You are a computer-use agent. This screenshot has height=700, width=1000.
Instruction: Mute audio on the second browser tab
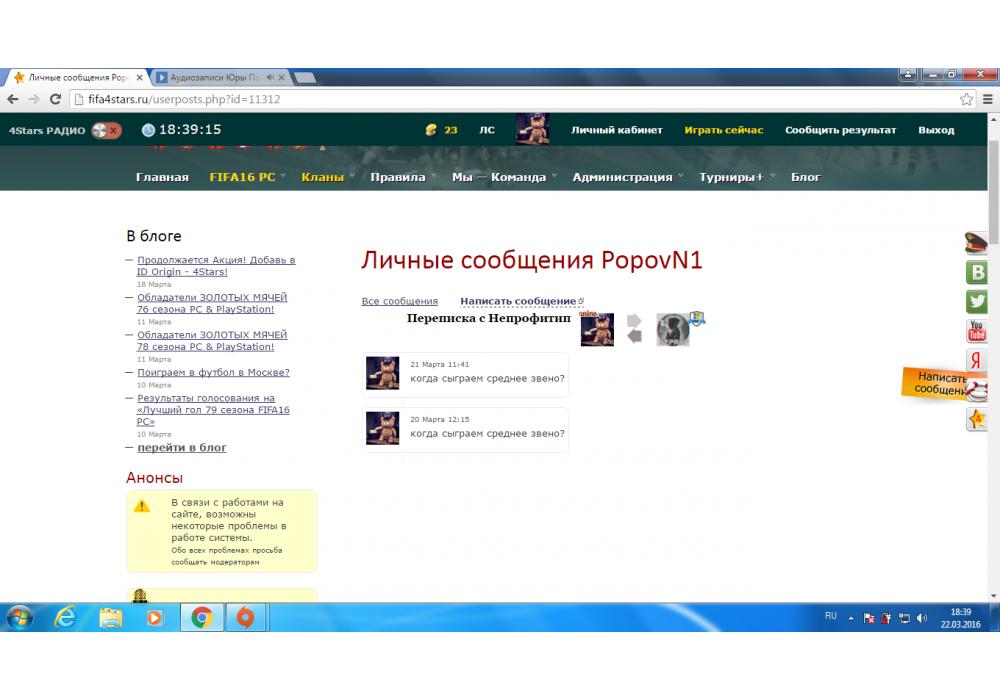coord(269,77)
